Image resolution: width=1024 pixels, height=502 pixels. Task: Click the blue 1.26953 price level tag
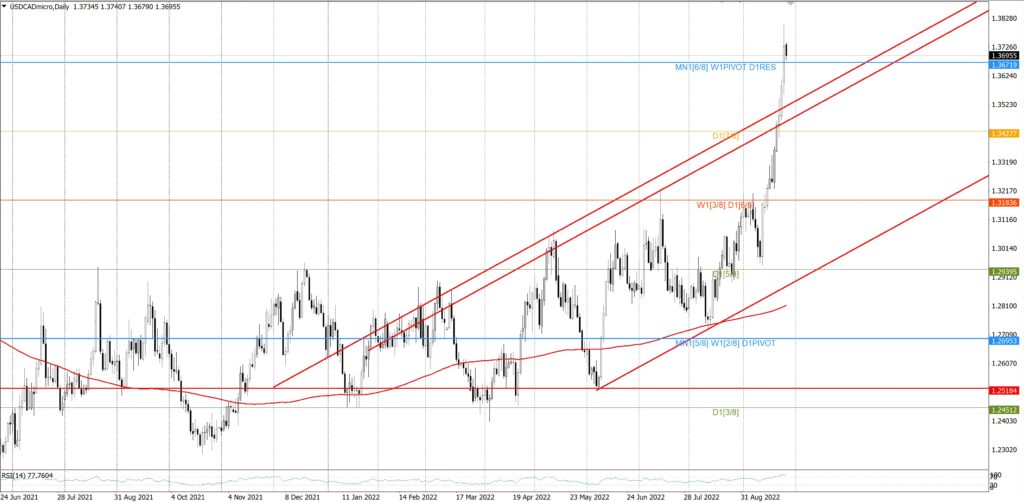[1003, 340]
